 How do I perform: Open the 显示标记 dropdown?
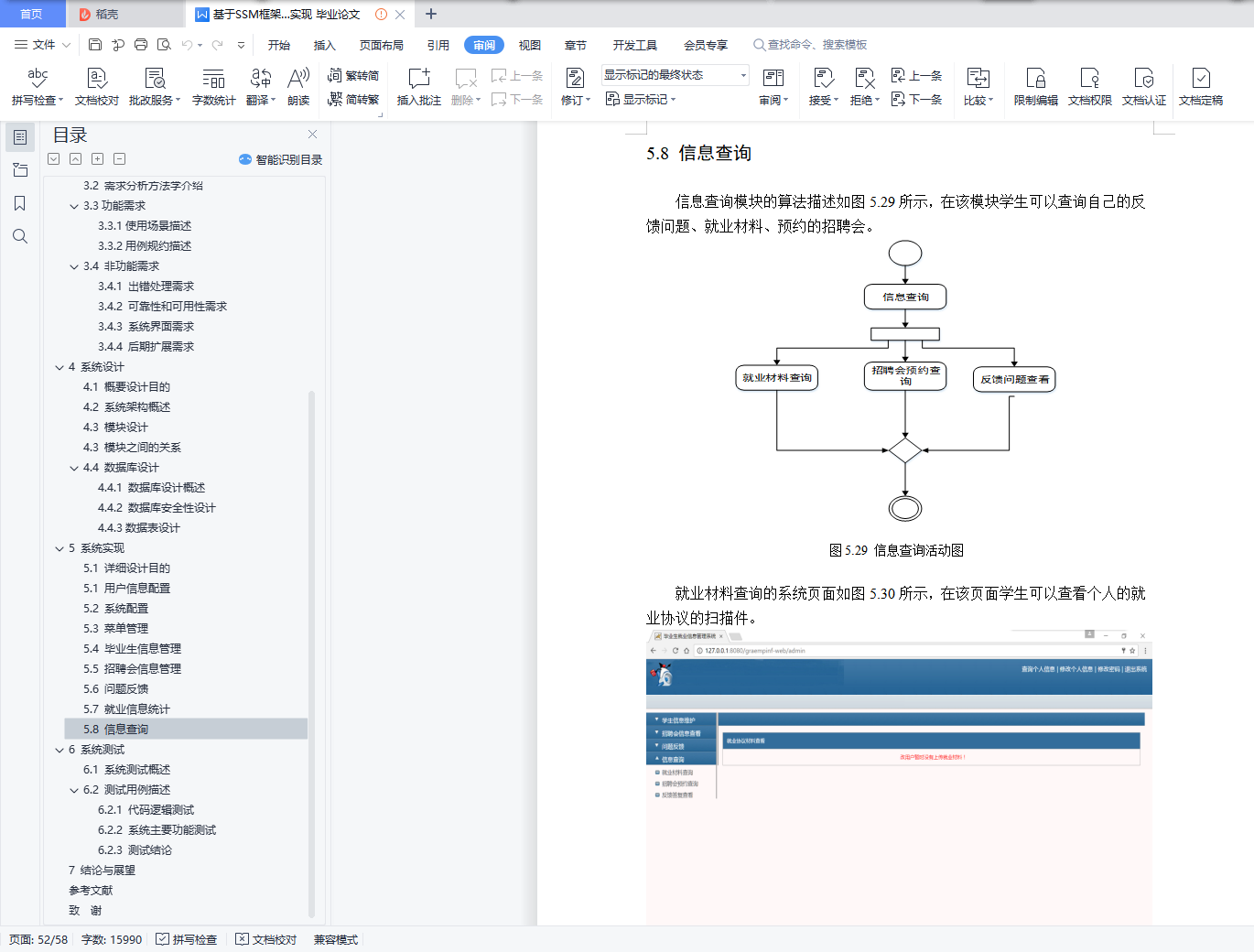coord(641,99)
